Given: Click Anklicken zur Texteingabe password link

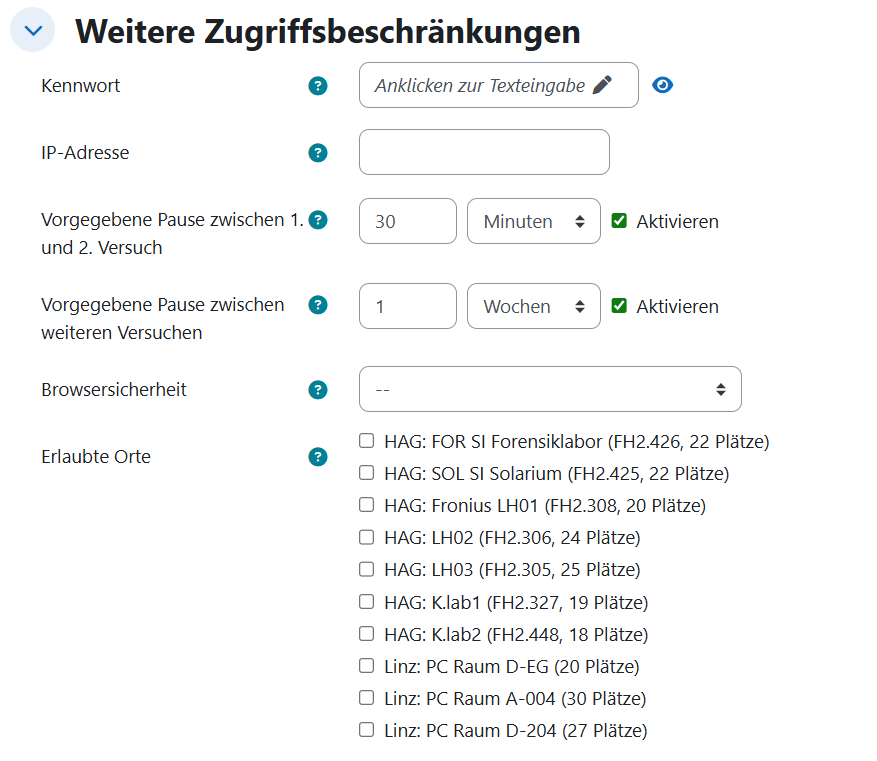Looking at the screenshot, I should pos(480,85).
